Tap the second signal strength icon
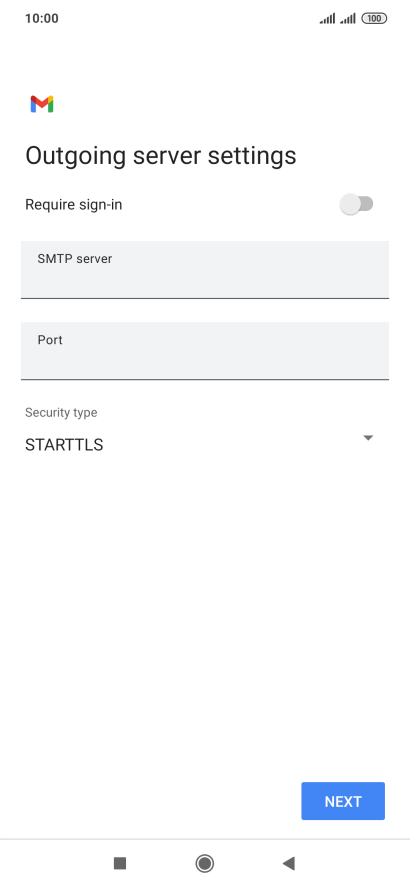This screenshot has width=410, height=888. pyautogui.click(x=348, y=19)
